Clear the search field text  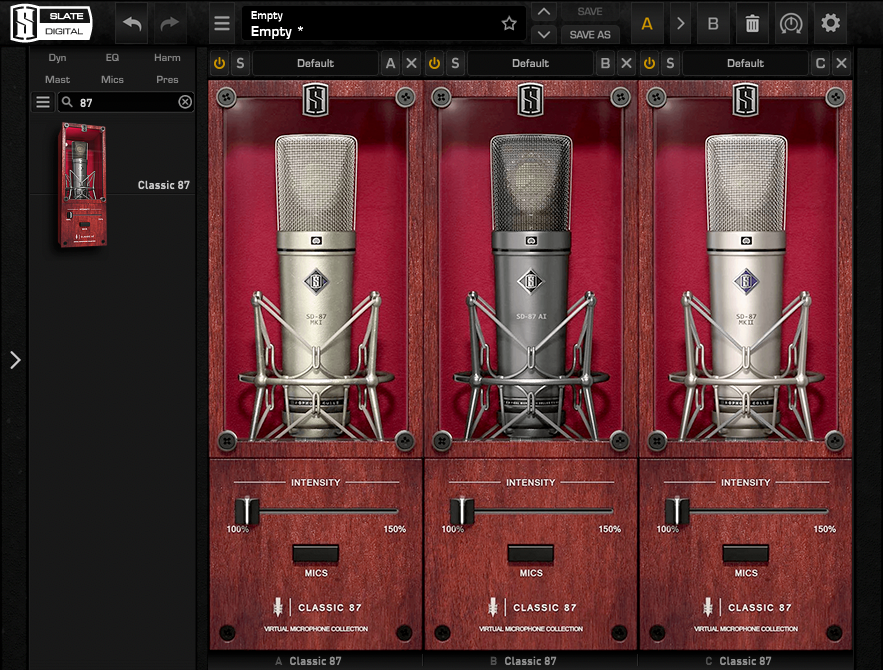(x=185, y=102)
